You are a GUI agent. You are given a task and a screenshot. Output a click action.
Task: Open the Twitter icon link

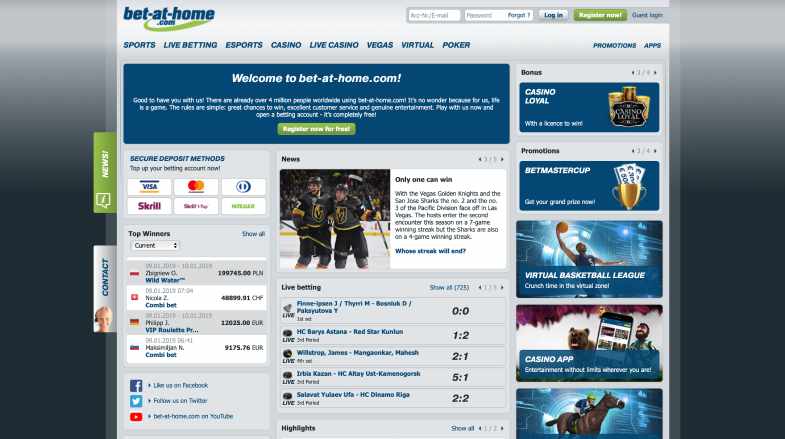tap(136, 401)
